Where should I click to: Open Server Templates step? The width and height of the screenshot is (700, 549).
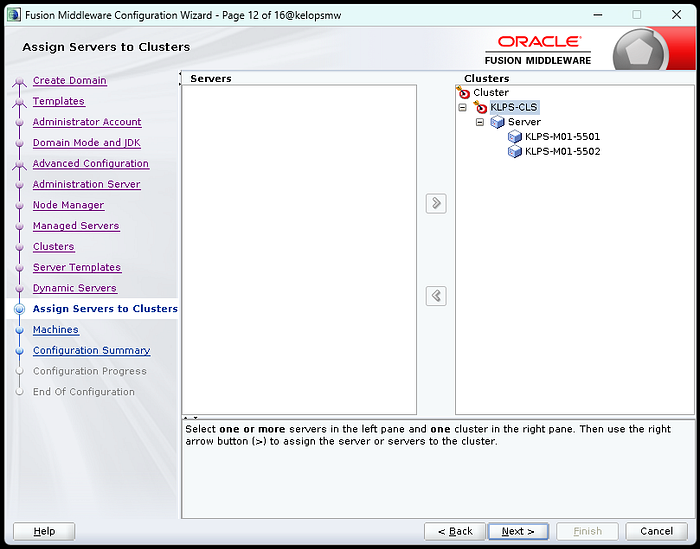(77, 267)
